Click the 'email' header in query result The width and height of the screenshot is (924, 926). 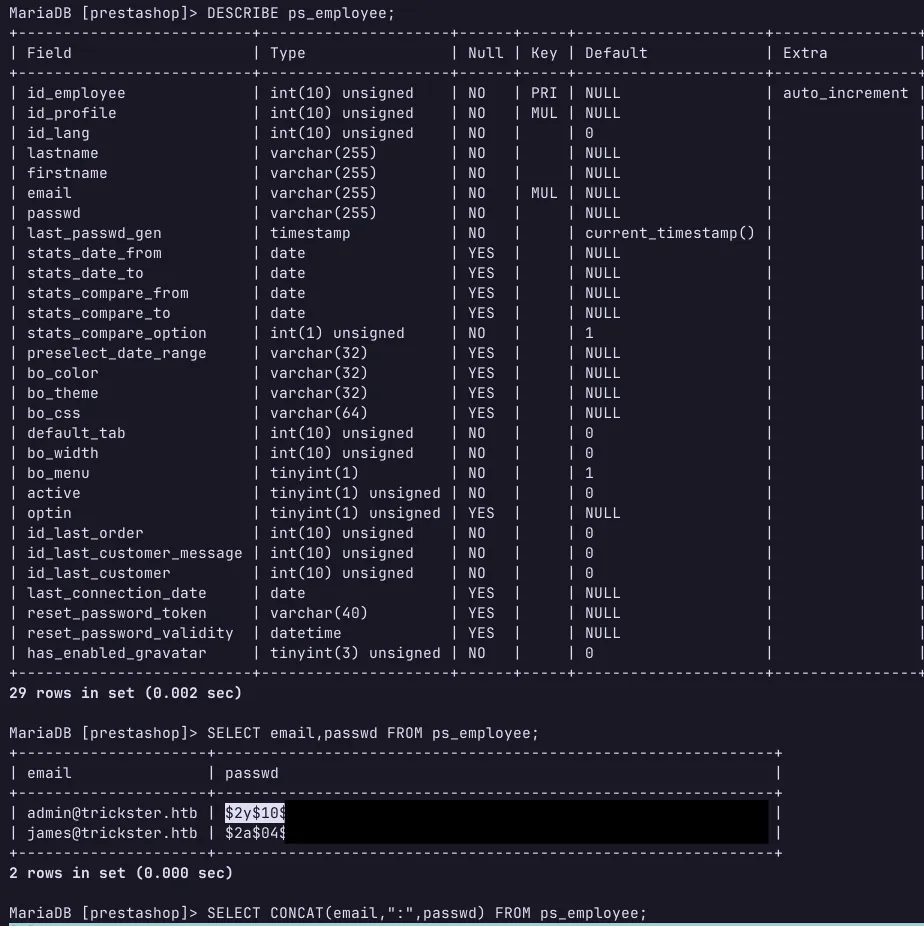49,774
